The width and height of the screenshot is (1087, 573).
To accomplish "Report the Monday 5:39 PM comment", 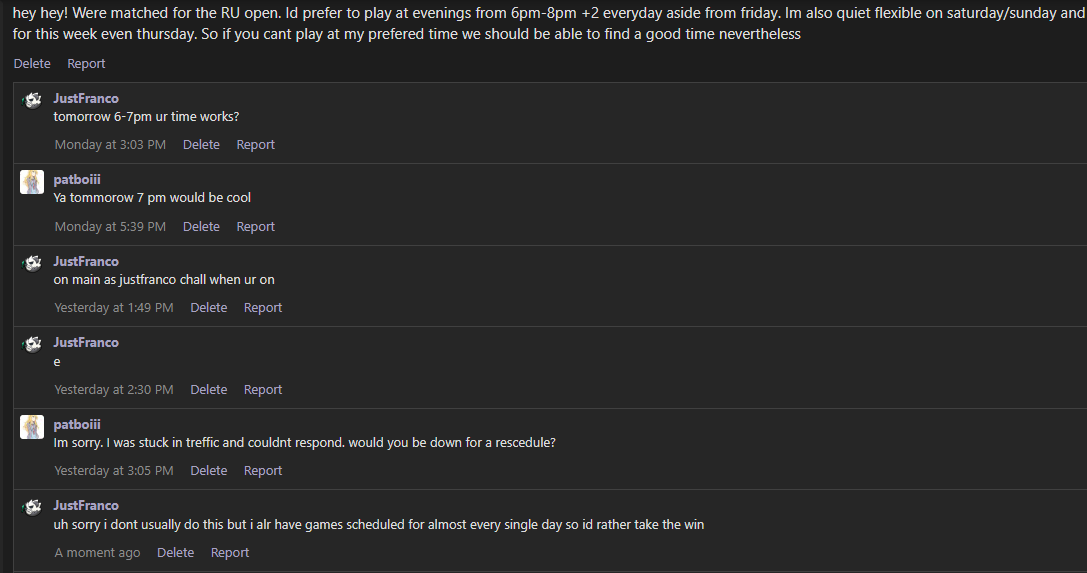I will [x=255, y=227].
